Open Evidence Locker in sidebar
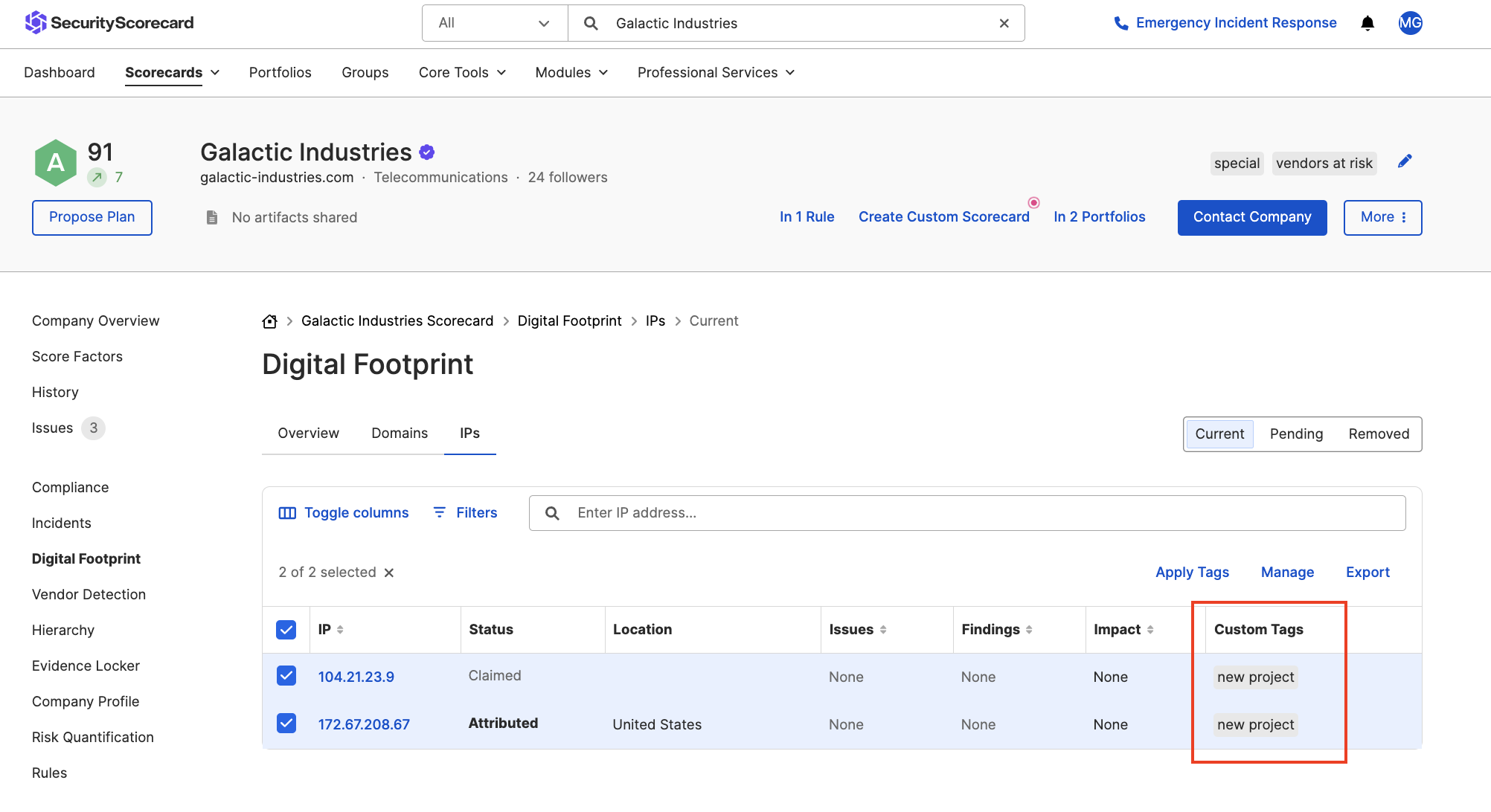1491x812 pixels. tap(86, 666)
